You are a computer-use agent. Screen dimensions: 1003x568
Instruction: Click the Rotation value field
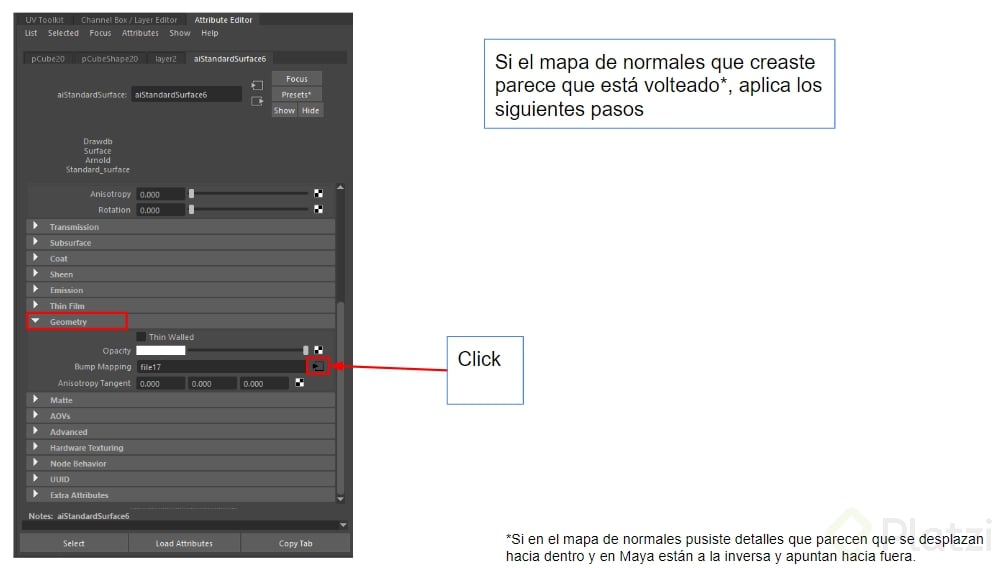161,210
